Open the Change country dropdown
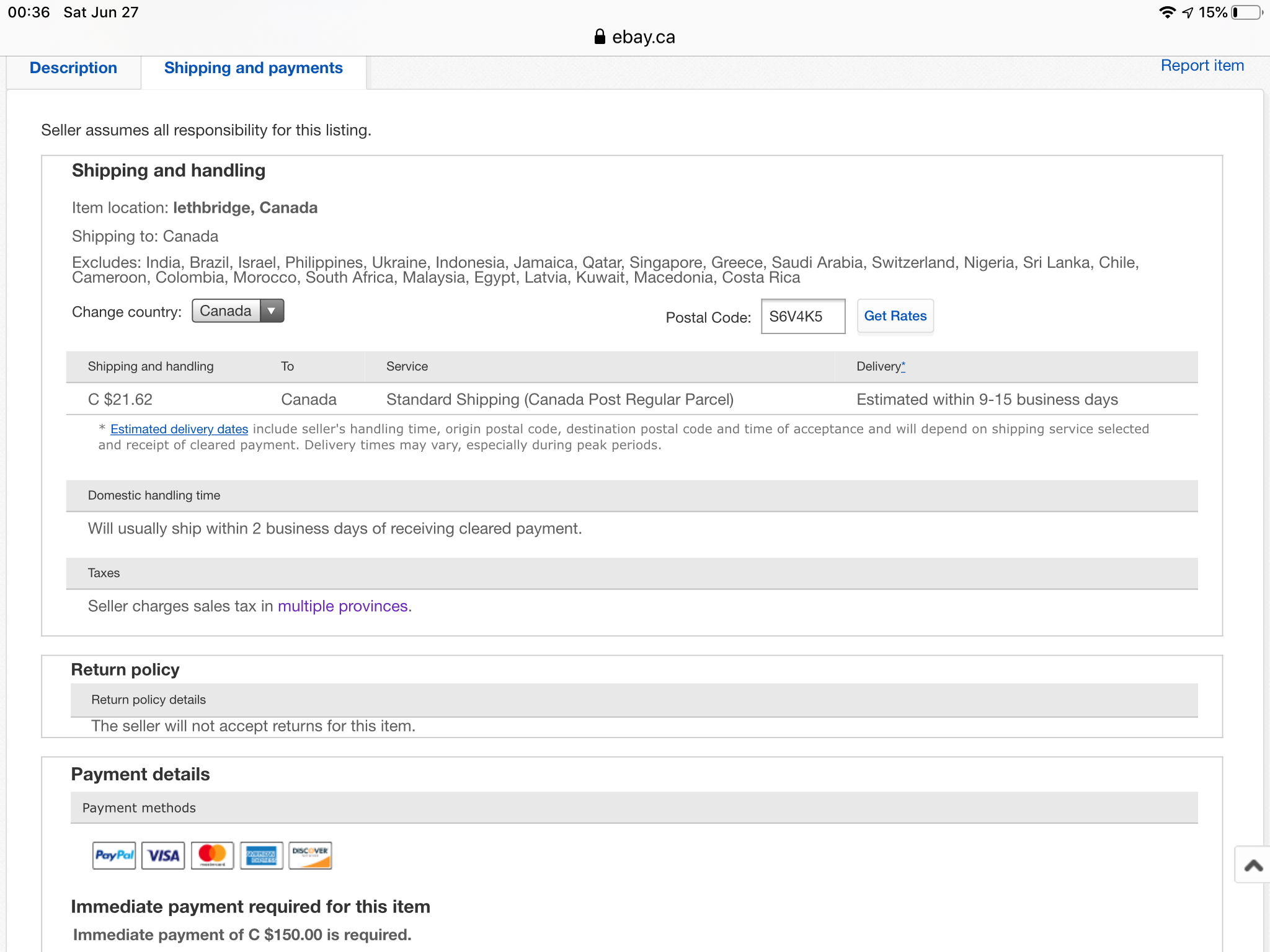The image size is (1270, 952). (x=226, y=311)
